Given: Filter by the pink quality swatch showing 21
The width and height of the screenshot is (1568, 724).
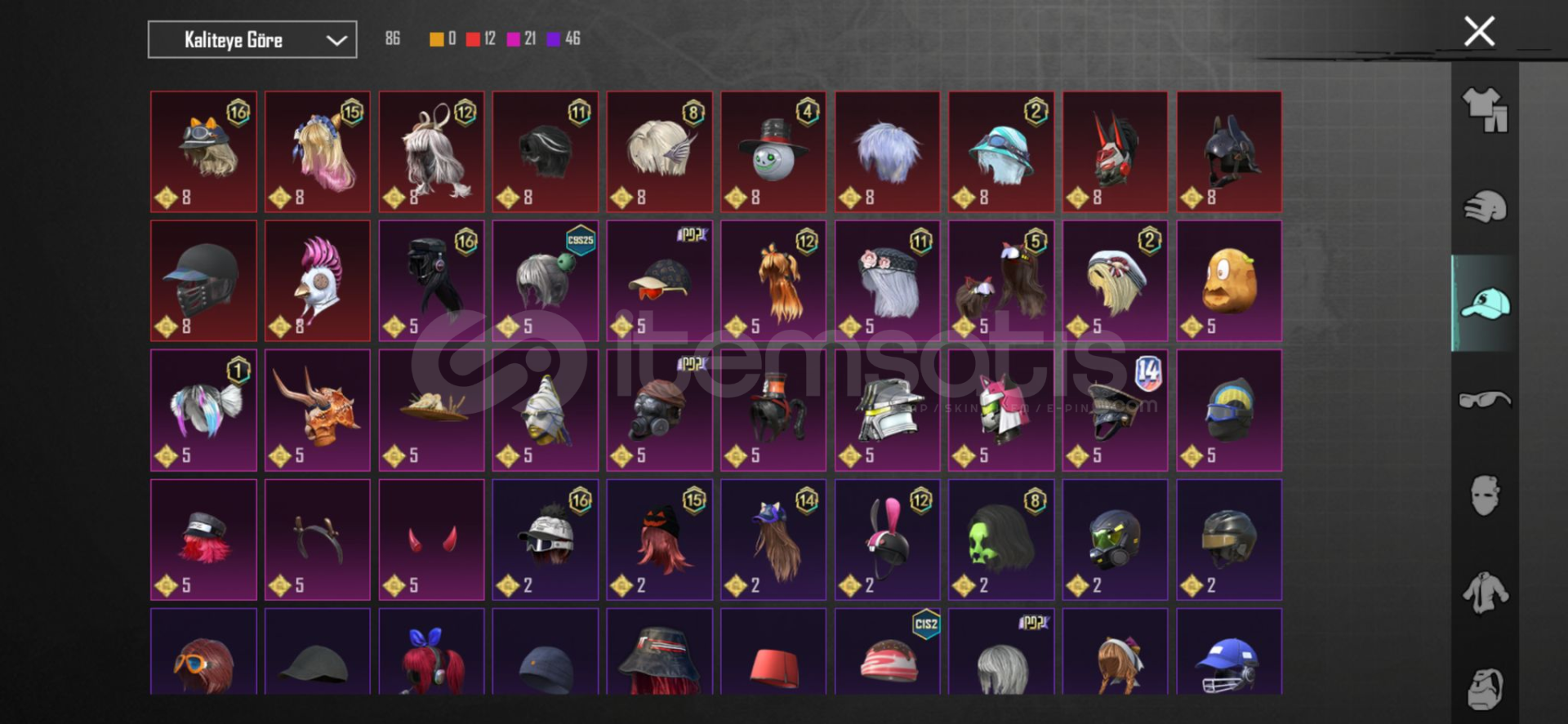Looking at the screenshot, I should [521, 38].
